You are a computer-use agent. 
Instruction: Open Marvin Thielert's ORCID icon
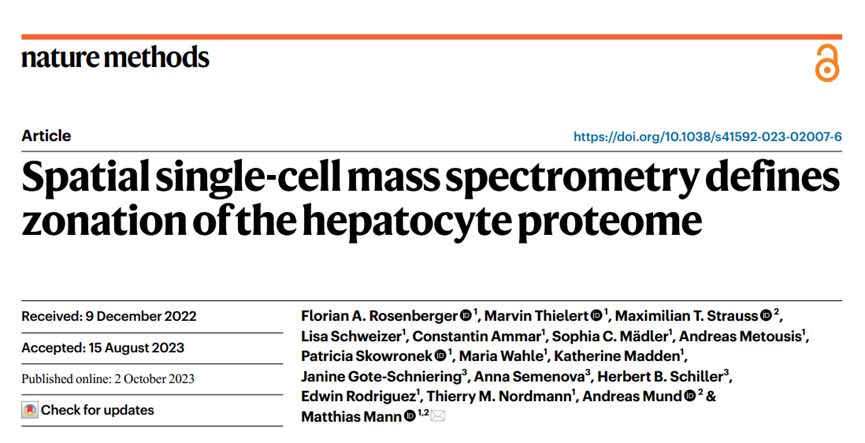coord(596,316)
